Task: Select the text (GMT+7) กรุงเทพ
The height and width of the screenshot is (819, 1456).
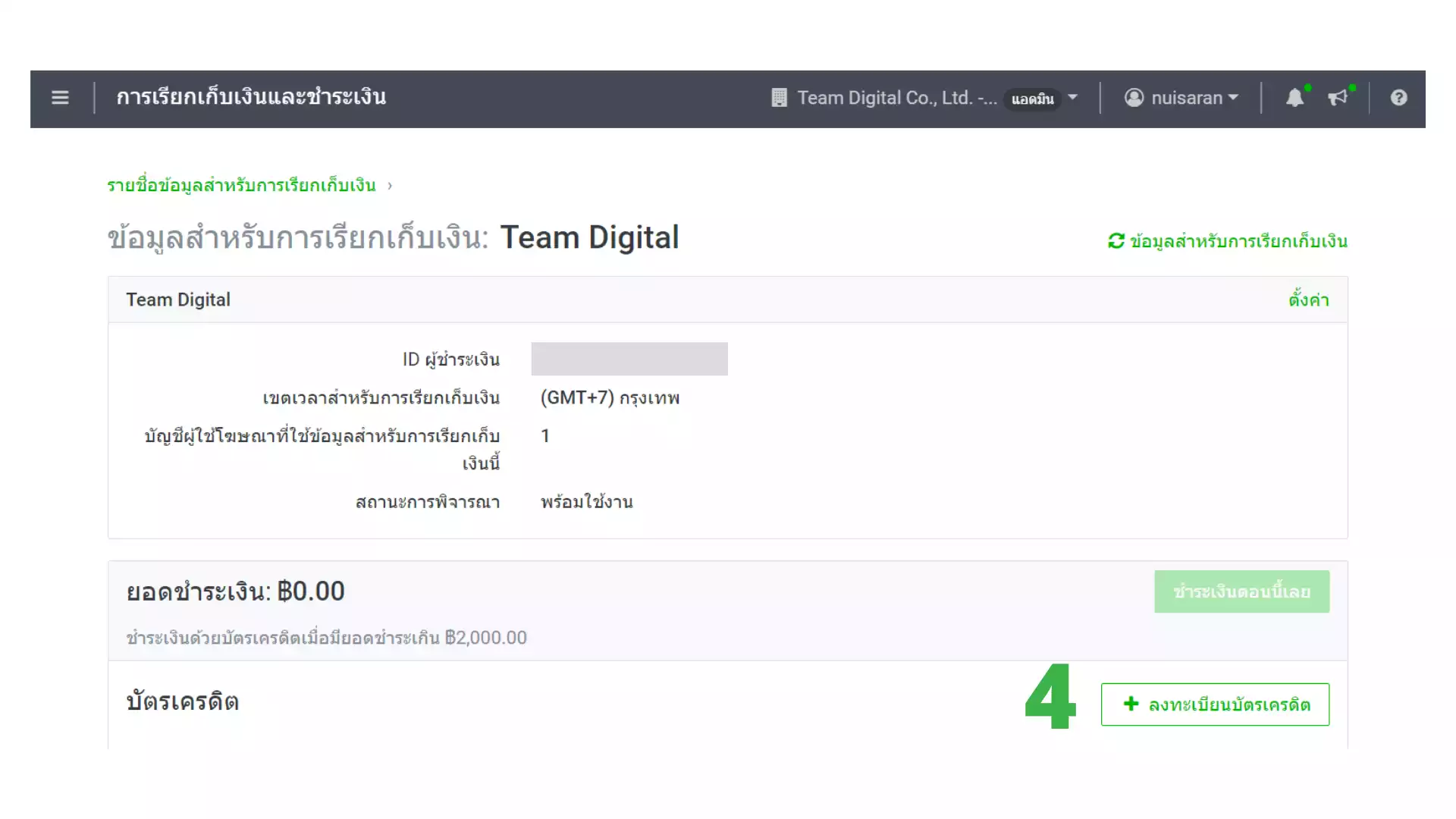Action: click(610, 398)
